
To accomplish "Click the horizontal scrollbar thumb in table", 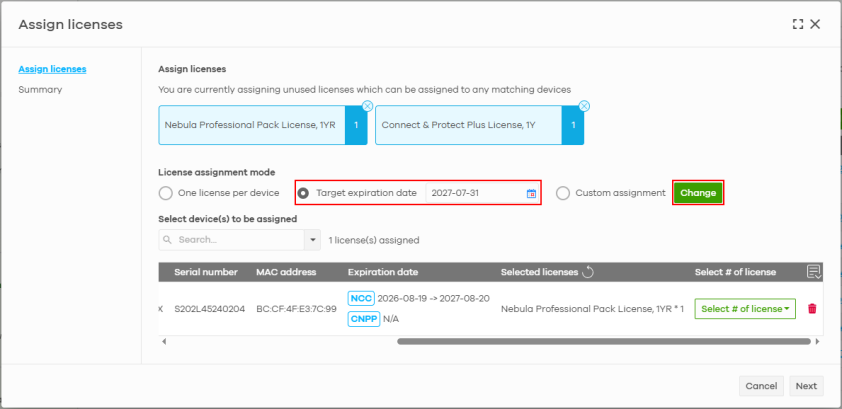I will click(x=604, y=341).
